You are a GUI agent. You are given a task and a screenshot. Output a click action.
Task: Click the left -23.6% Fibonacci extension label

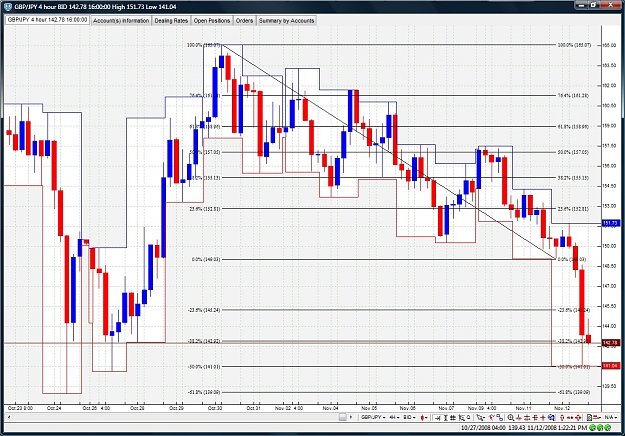(204, 310)
